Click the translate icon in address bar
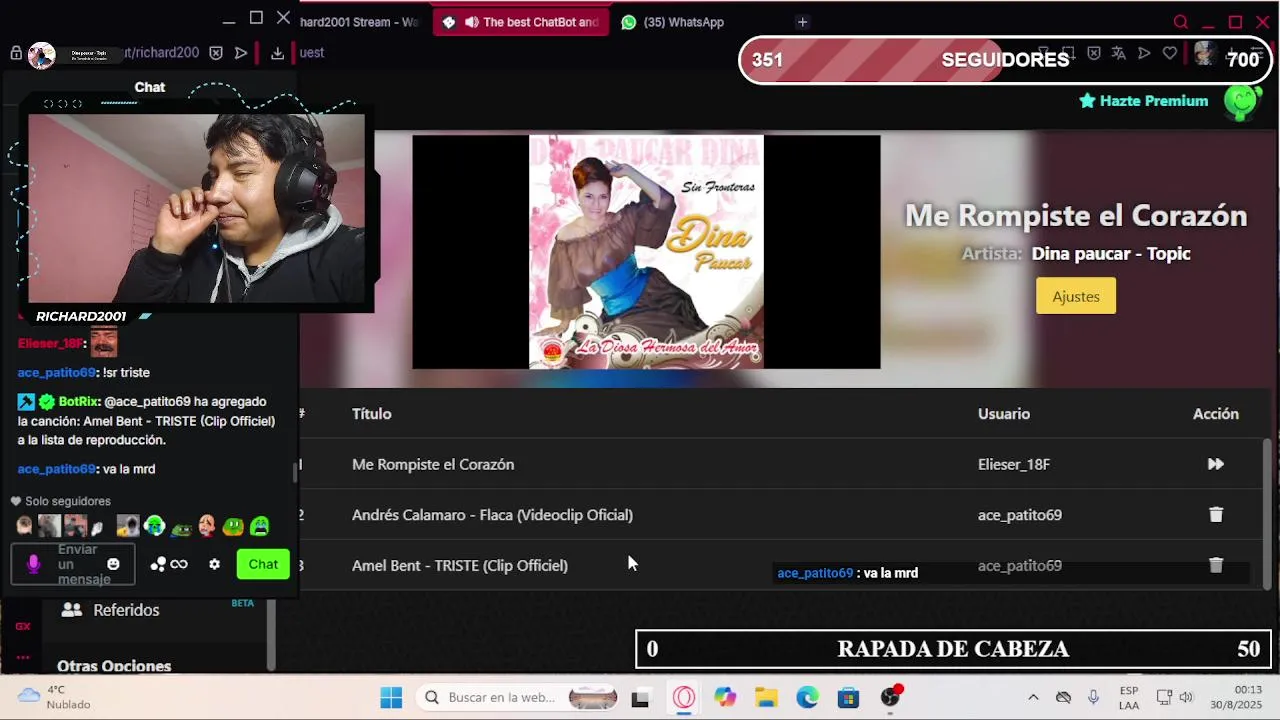This screenshot has width=1280, height=720. (x=1118, y=53)
